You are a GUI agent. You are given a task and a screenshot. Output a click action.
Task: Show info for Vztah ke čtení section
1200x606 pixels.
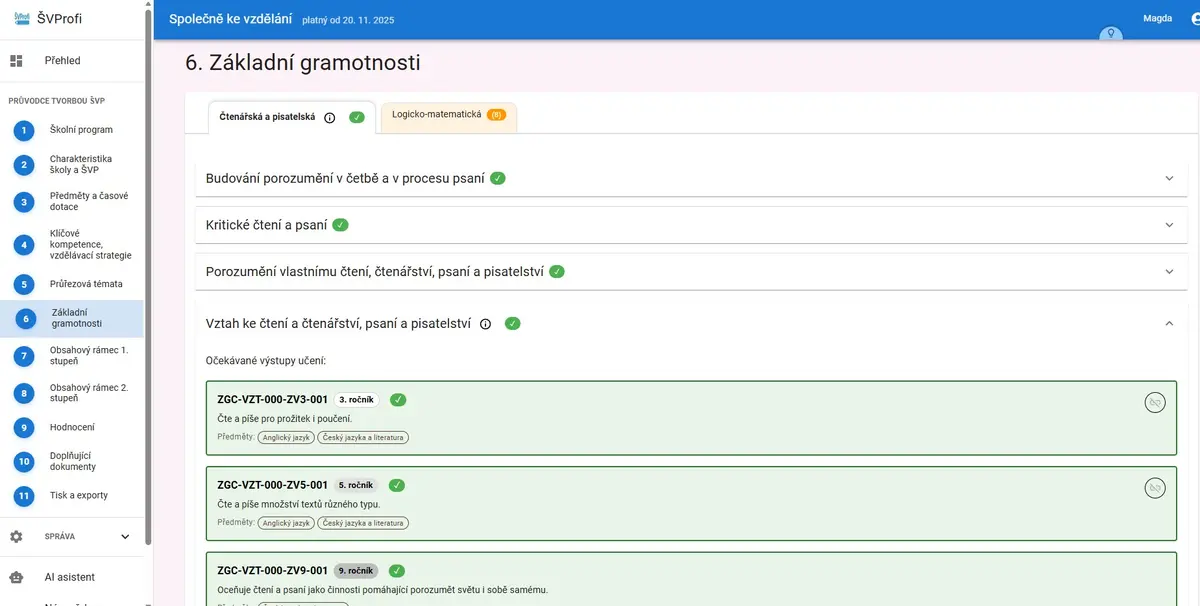(x=486, y=324)
